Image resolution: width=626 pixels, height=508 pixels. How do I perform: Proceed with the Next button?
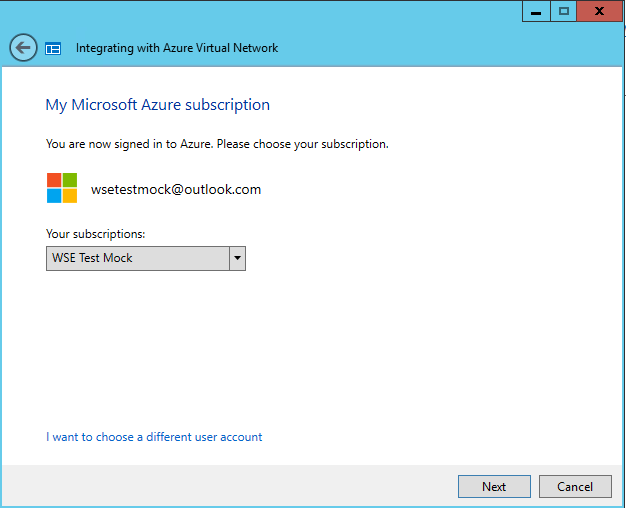[494, 486]
